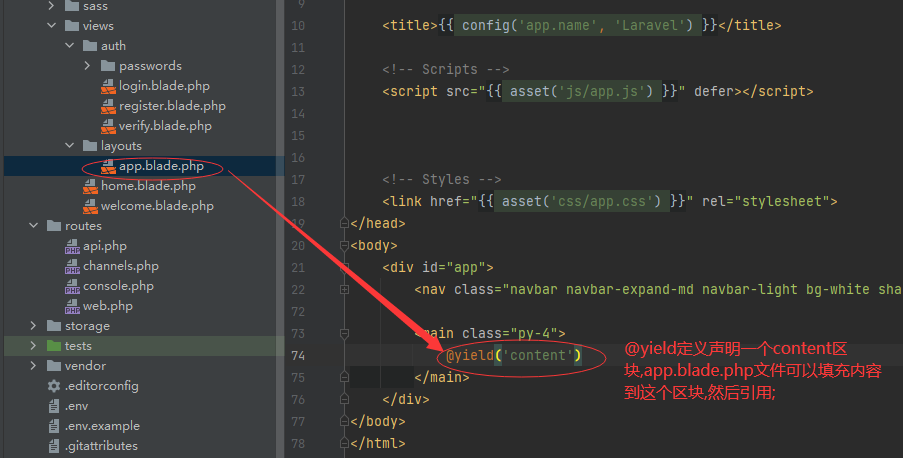Expand the folded nav block at line 22
Screen dimensions: 903x458
pyautogui.click(x=344, y=290)
